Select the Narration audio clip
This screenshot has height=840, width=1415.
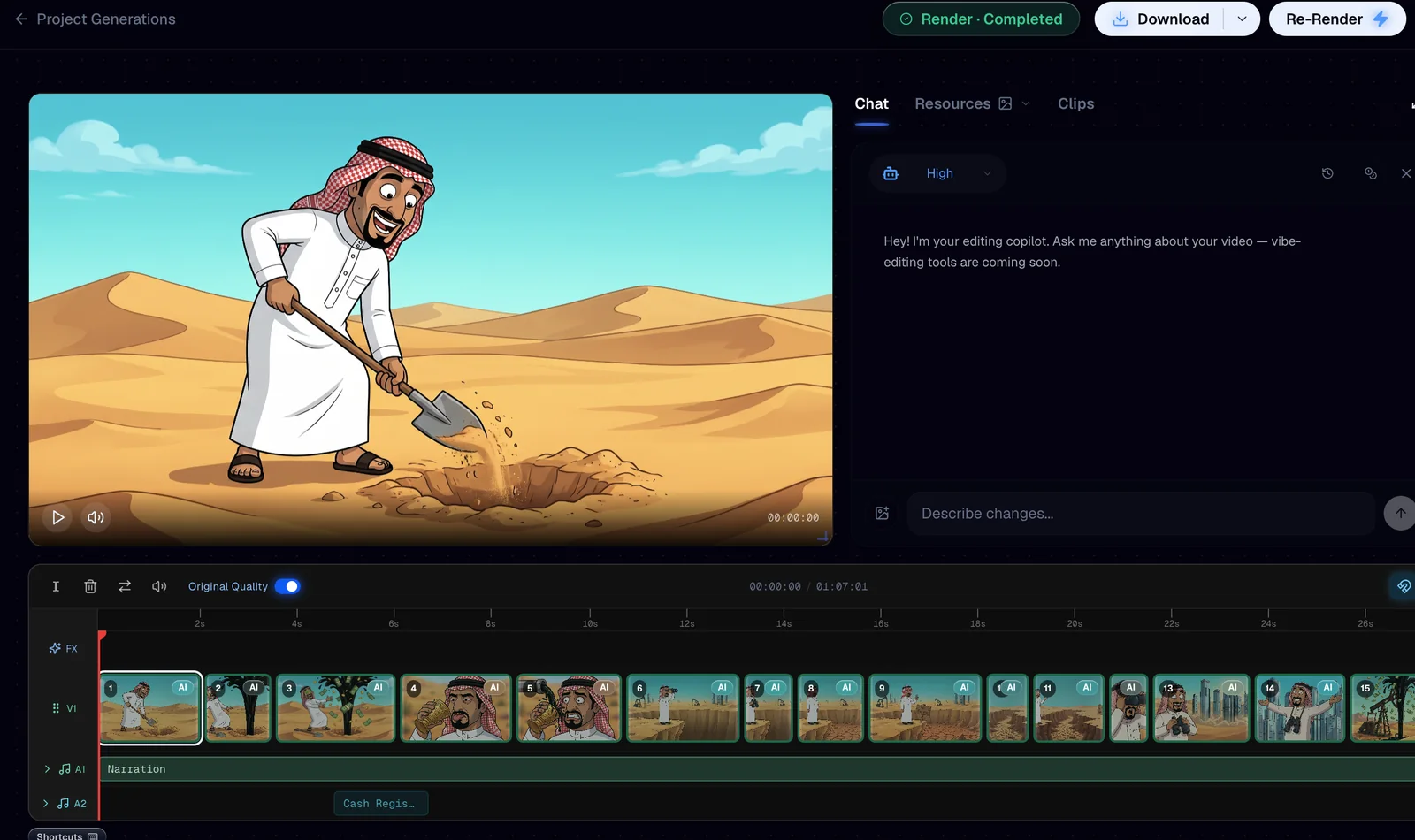757,770
